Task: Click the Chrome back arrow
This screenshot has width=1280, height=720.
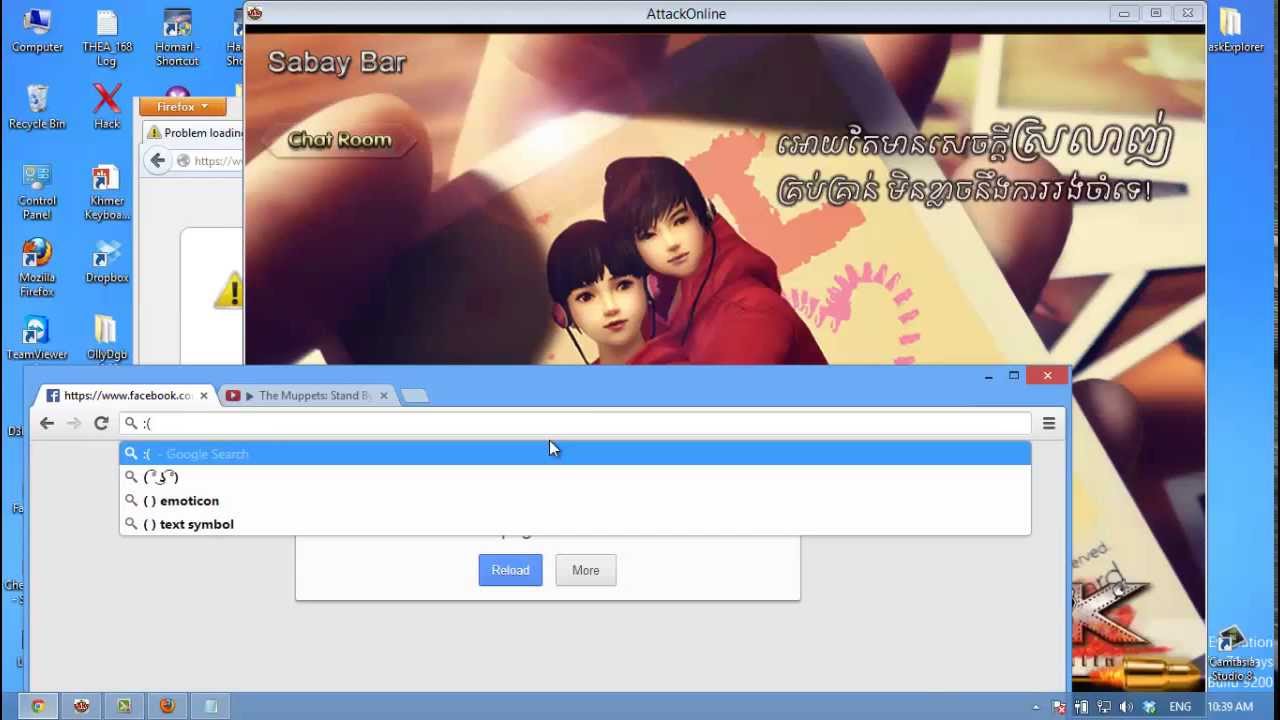Action: (x=47, y=423)
